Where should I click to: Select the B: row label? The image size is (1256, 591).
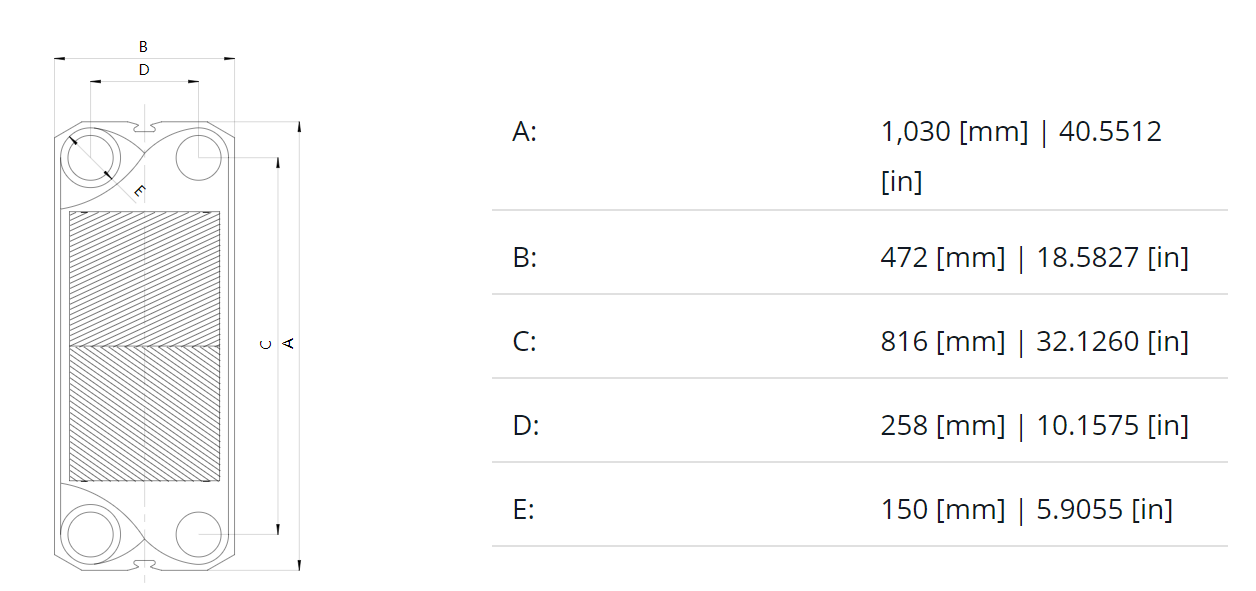tap(525, 258)
